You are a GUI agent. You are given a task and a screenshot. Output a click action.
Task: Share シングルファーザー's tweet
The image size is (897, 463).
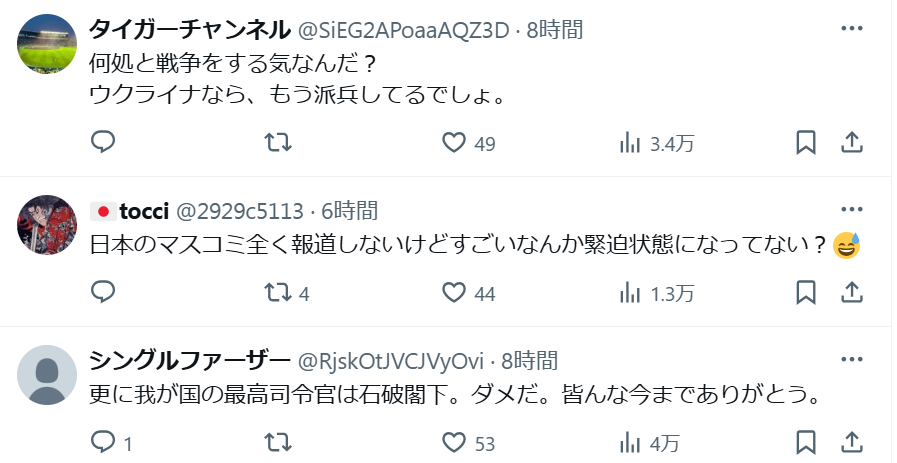click(852, 443)
